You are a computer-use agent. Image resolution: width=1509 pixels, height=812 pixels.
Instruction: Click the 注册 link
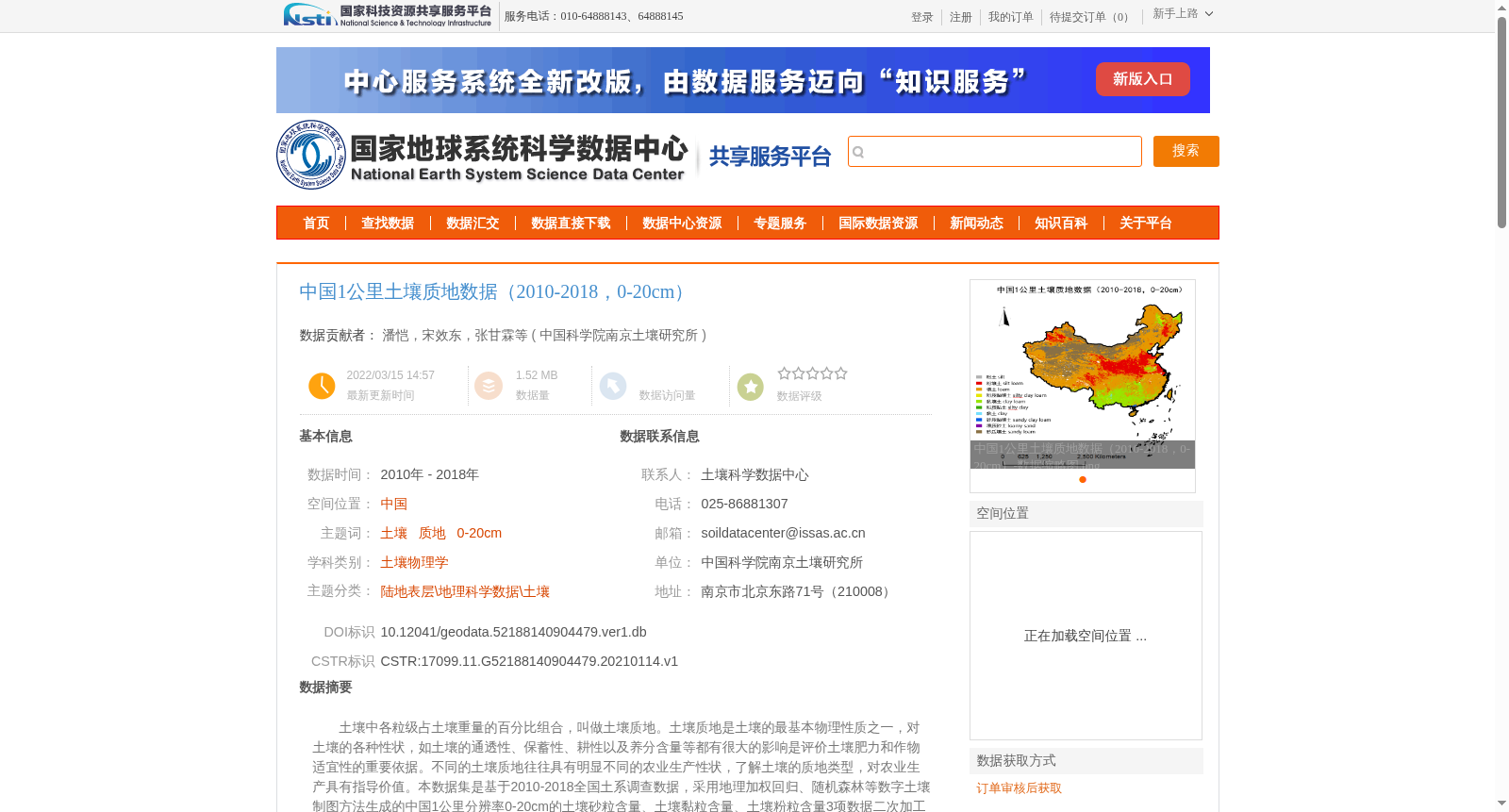tap(960, 17)
